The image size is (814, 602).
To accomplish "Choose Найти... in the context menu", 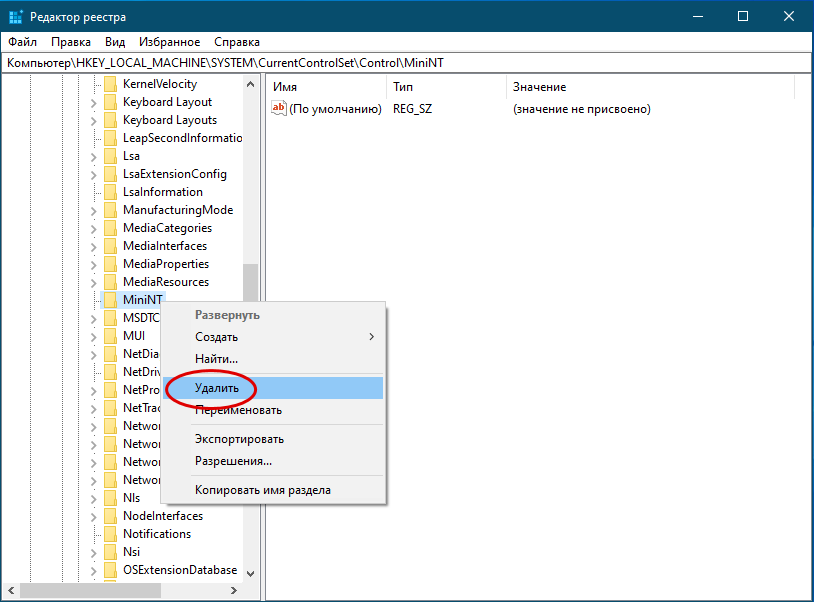I will [273, 359].
